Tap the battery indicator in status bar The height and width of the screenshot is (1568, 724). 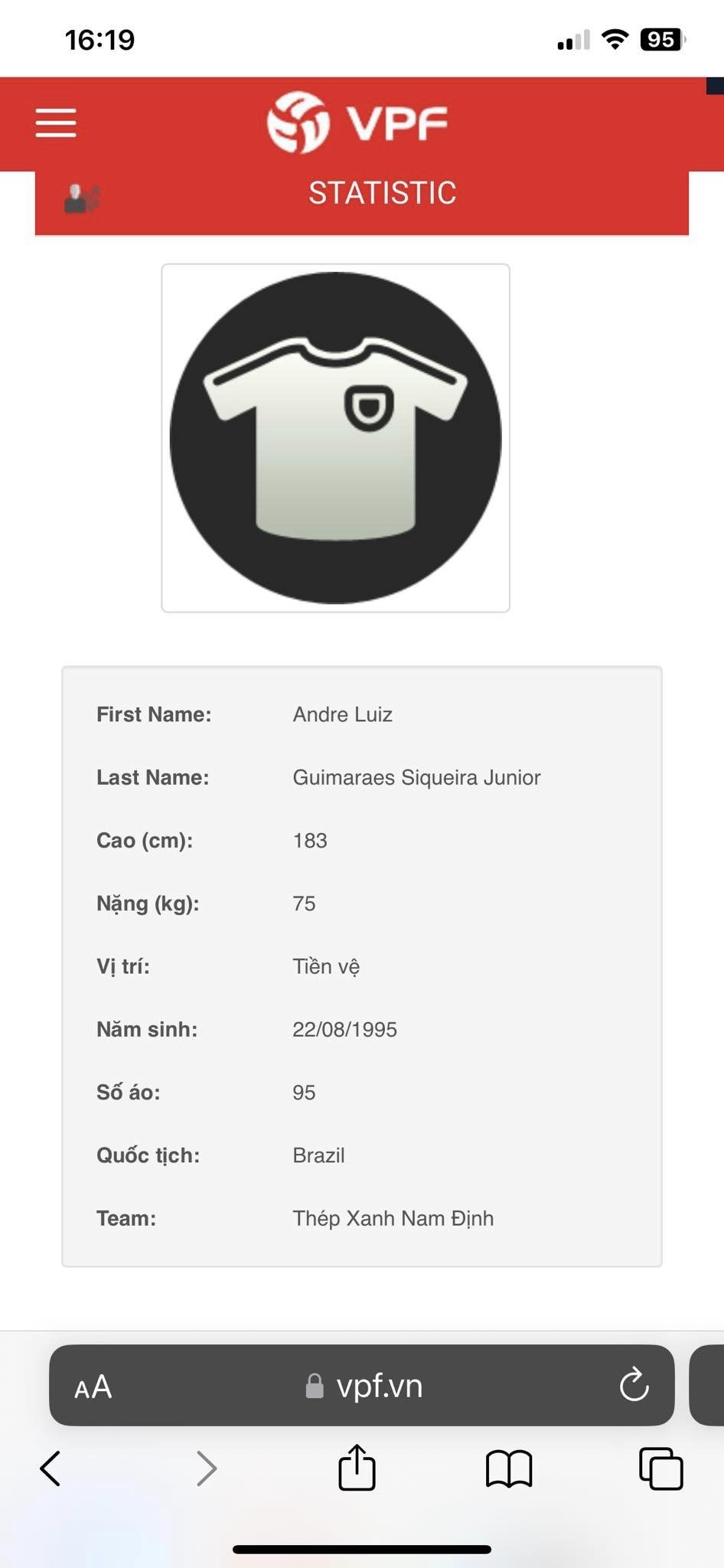[662, 39]
